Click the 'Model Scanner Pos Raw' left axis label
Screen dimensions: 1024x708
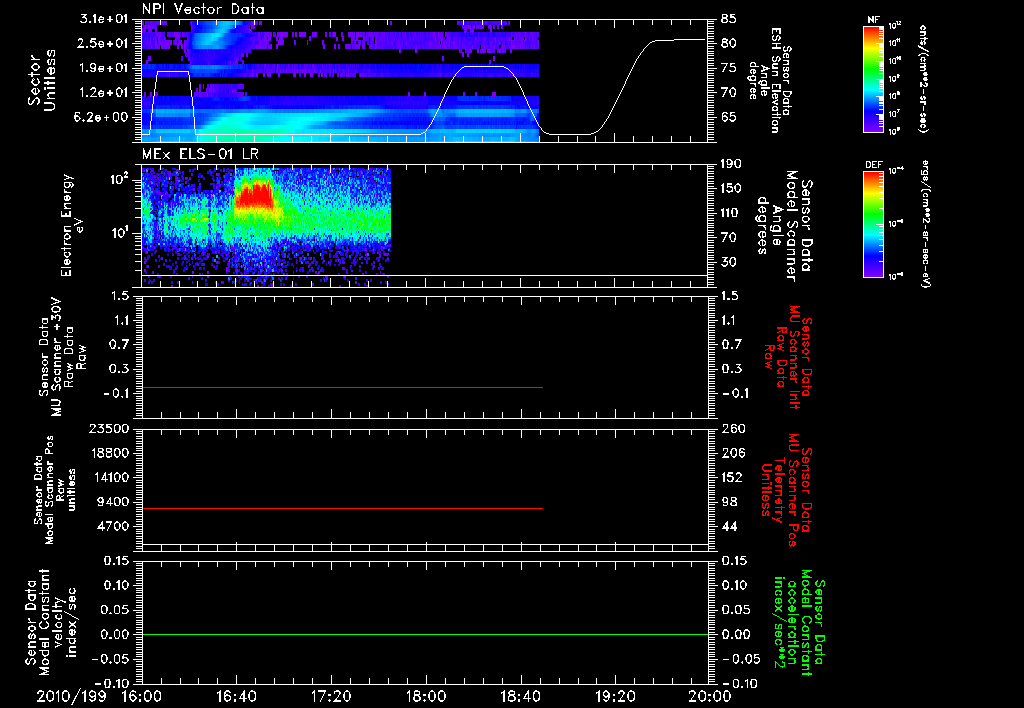point(56,490)
